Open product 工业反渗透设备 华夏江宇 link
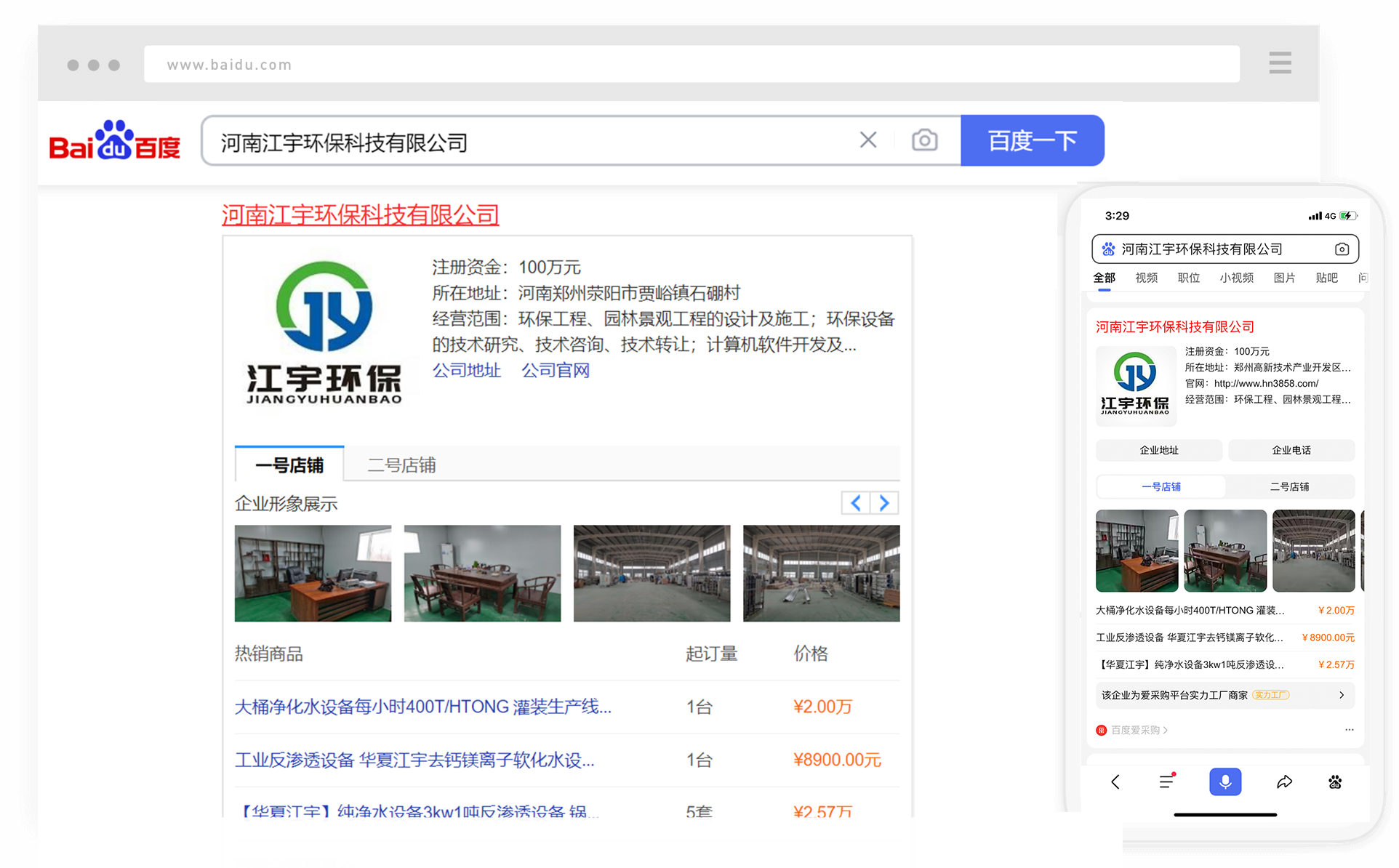Image resolution: width=1399 pixels, height=868 pixels. [414, 760]
